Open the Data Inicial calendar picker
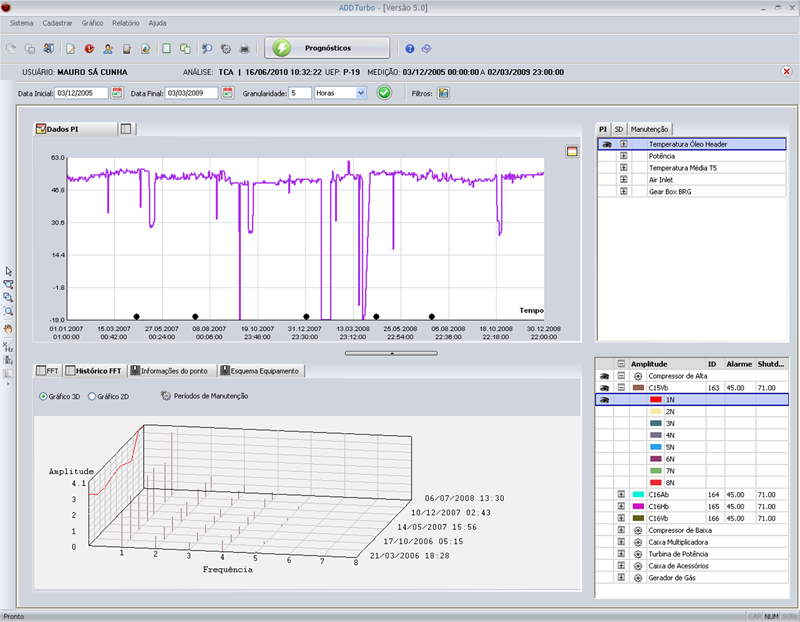Image resolution: width=800 pixels, height=622 pixels. click(117, 93)
